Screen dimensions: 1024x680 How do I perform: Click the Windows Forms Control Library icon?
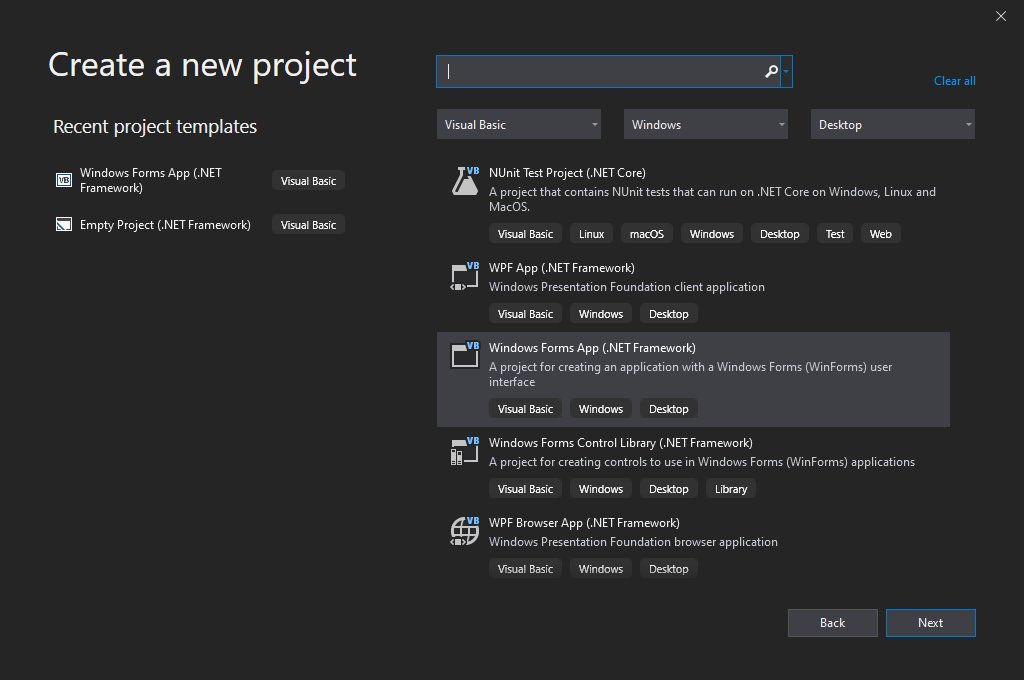tap(464, 451)
